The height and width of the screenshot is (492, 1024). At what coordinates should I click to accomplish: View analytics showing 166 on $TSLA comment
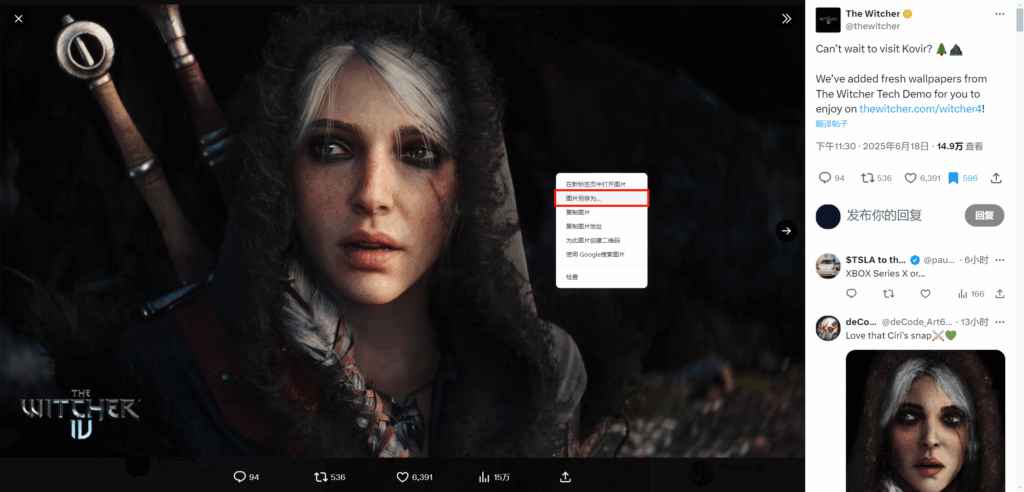coord(970,294)
